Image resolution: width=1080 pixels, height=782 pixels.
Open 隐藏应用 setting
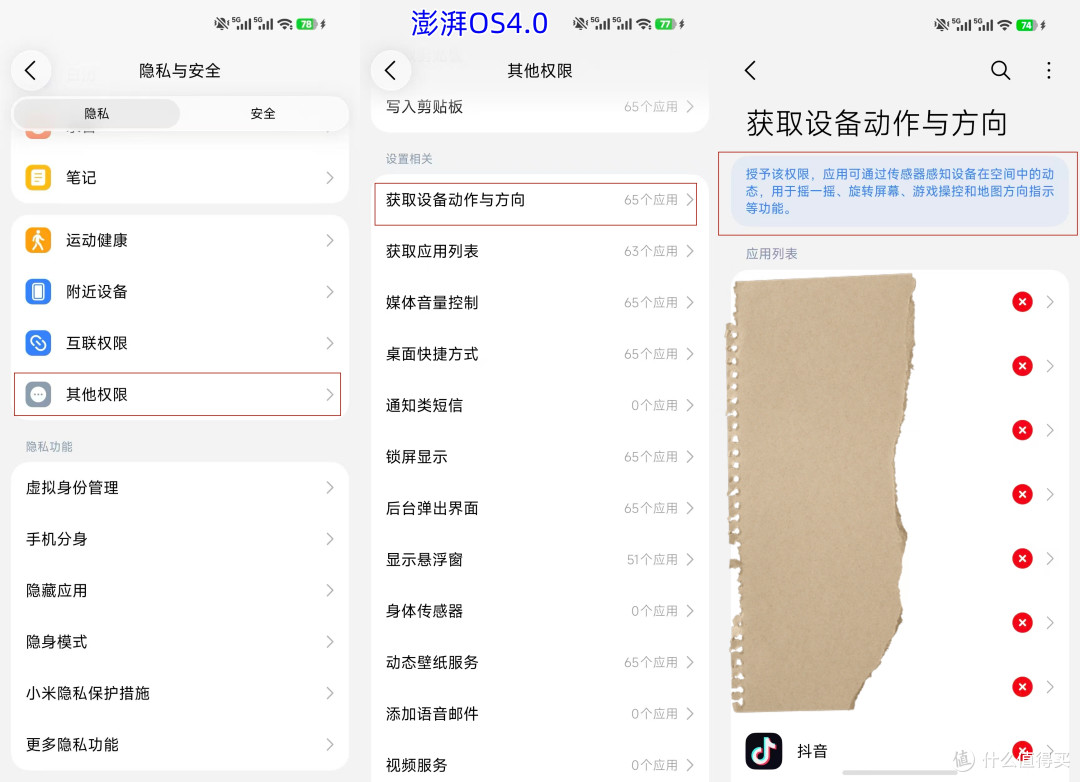pyautogui.click(x=180, y=590)
